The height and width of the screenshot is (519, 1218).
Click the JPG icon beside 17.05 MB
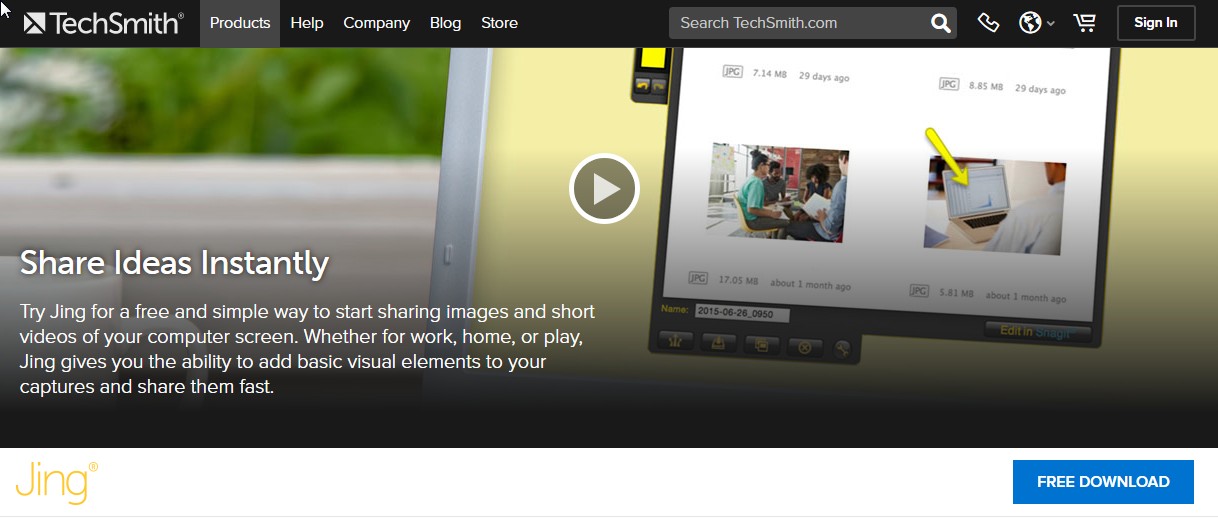pos(699,278)
